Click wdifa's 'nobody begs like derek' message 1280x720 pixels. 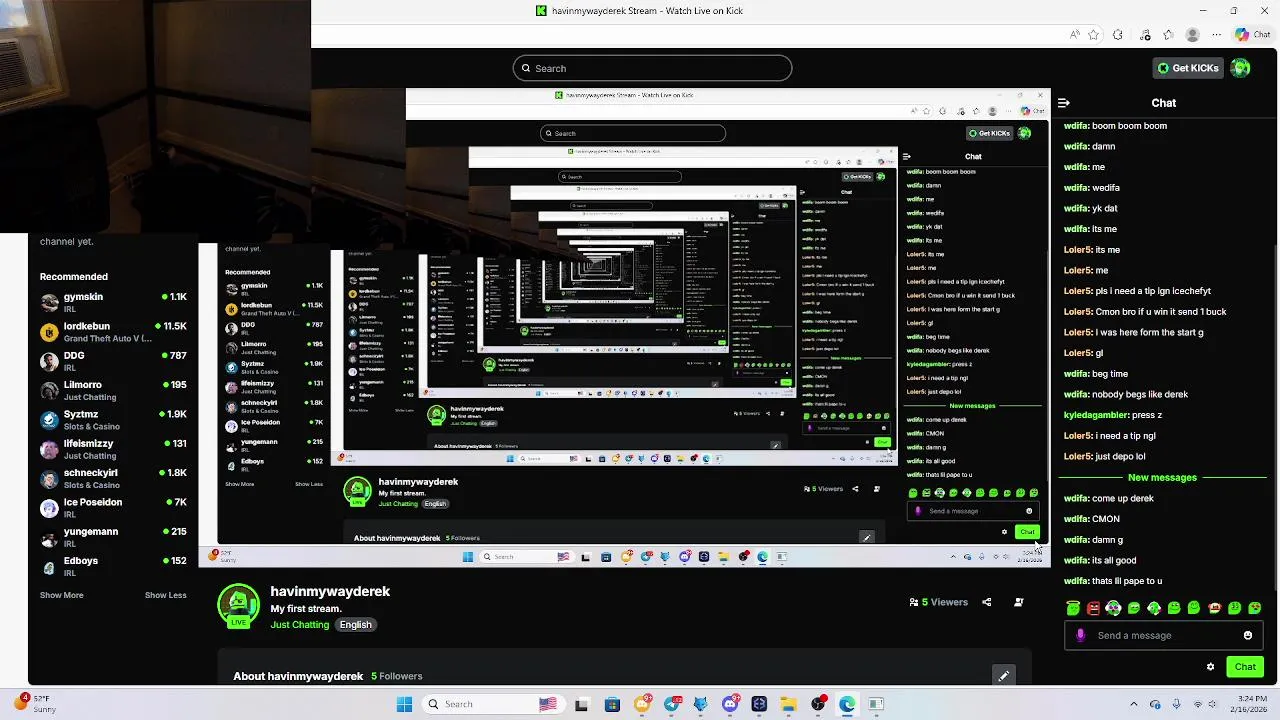click(x=1126, y=394)
